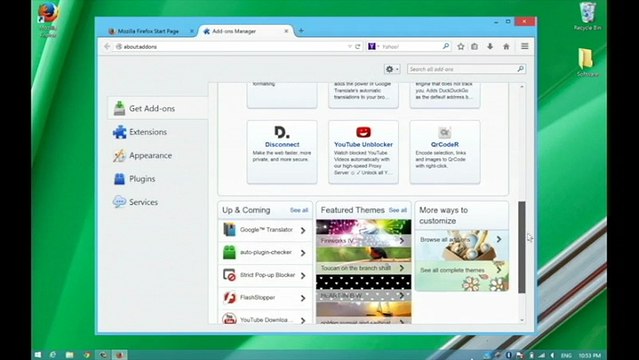
Task: Open address bar history dropdown
Action: [x=350, y=46]
